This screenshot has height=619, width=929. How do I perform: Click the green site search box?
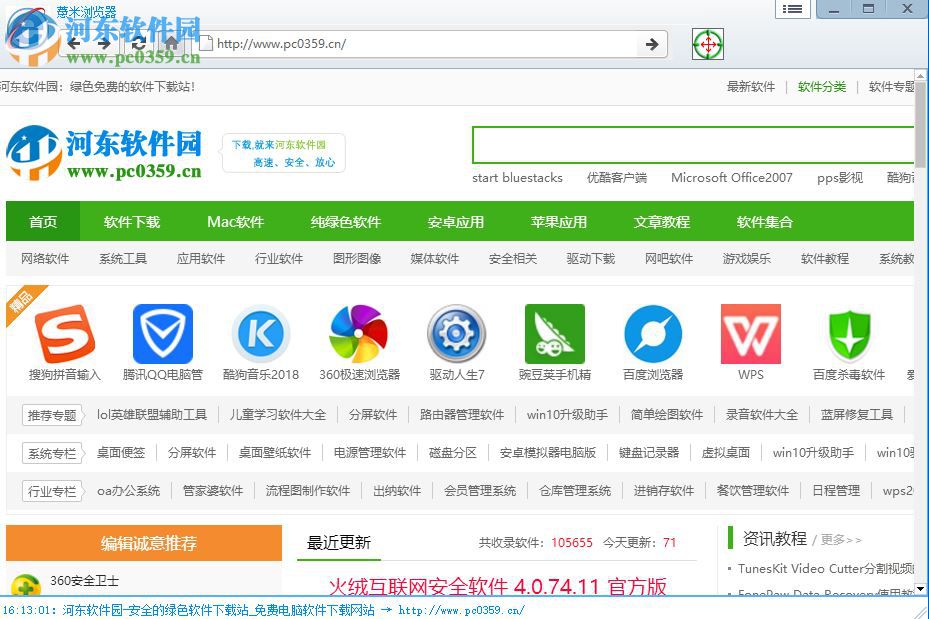tap(693, 145)
